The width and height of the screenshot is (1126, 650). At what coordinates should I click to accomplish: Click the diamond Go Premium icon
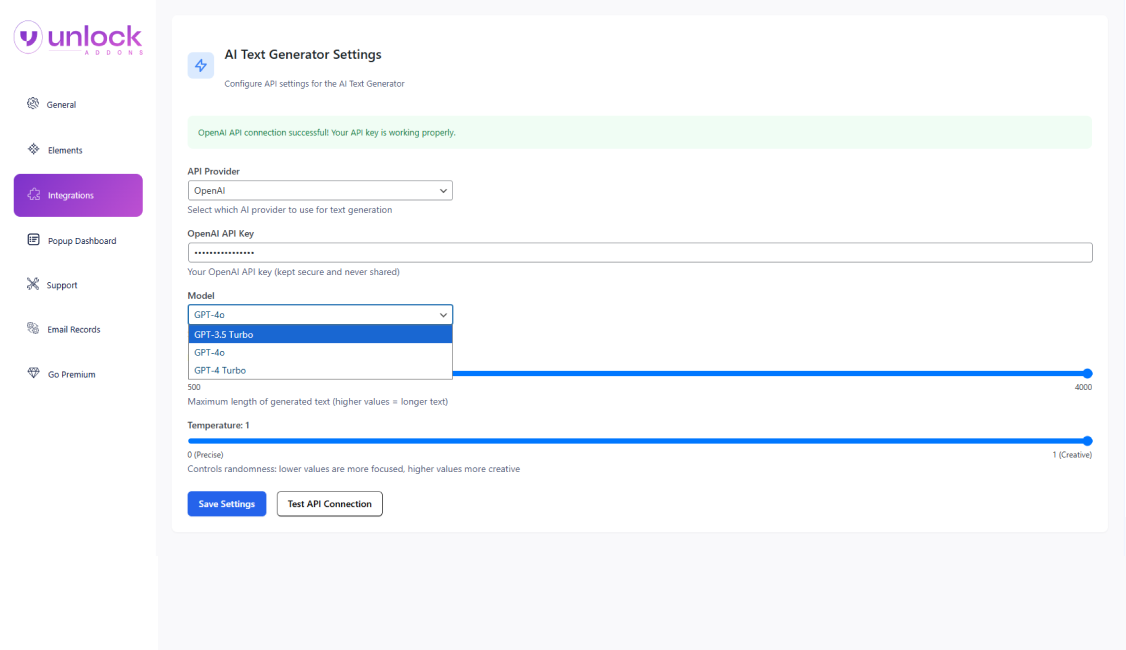coord(33,373)
